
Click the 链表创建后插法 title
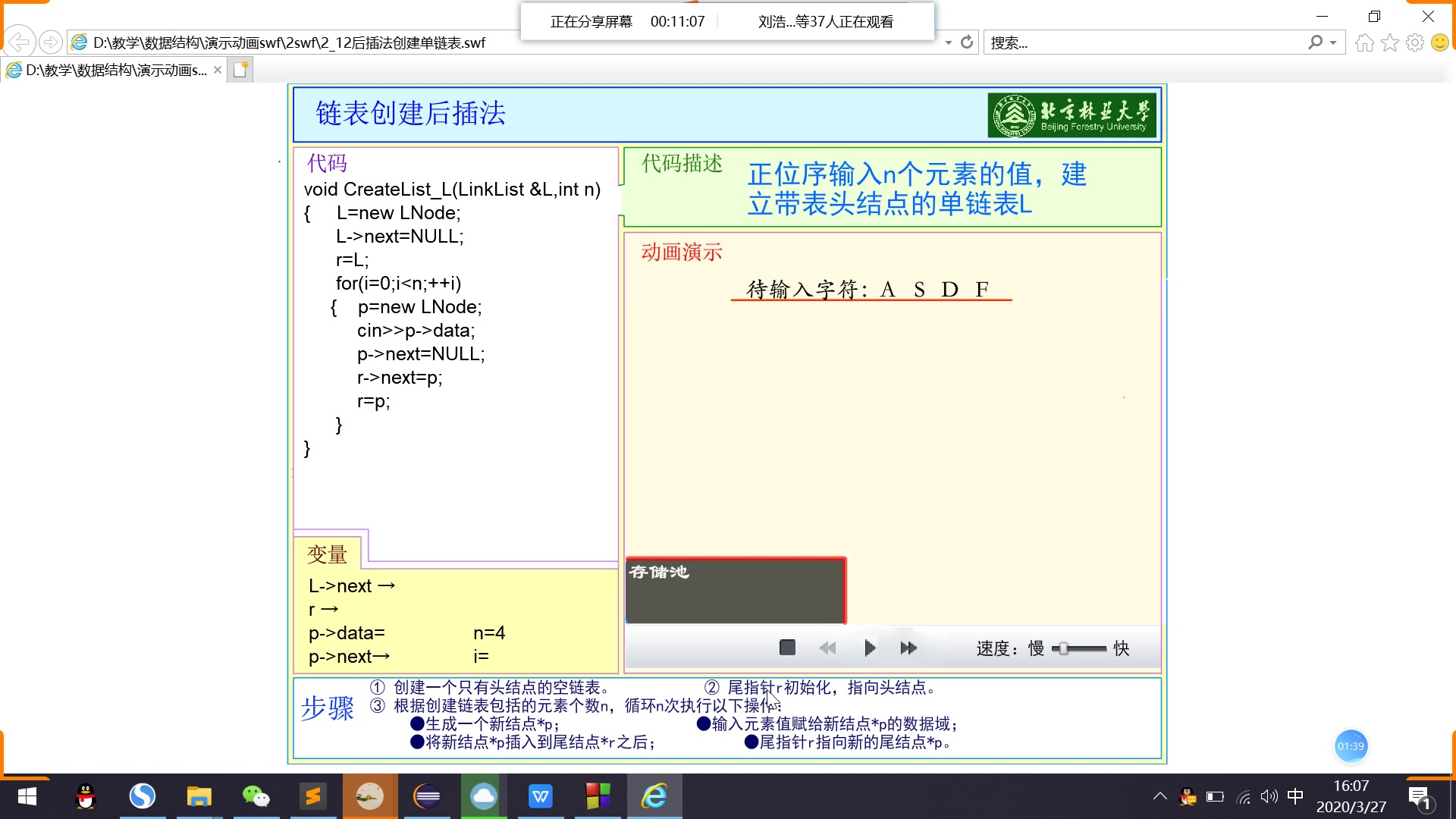410,114
